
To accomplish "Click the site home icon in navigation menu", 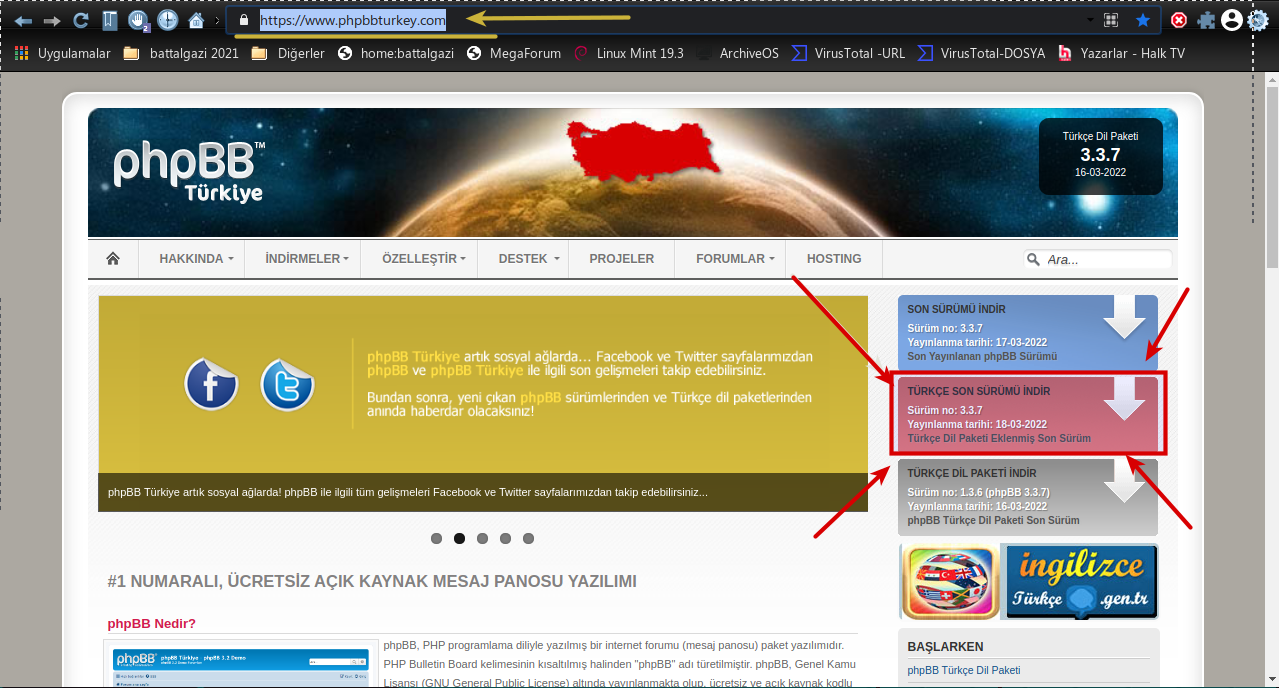I will click(113, 259).
